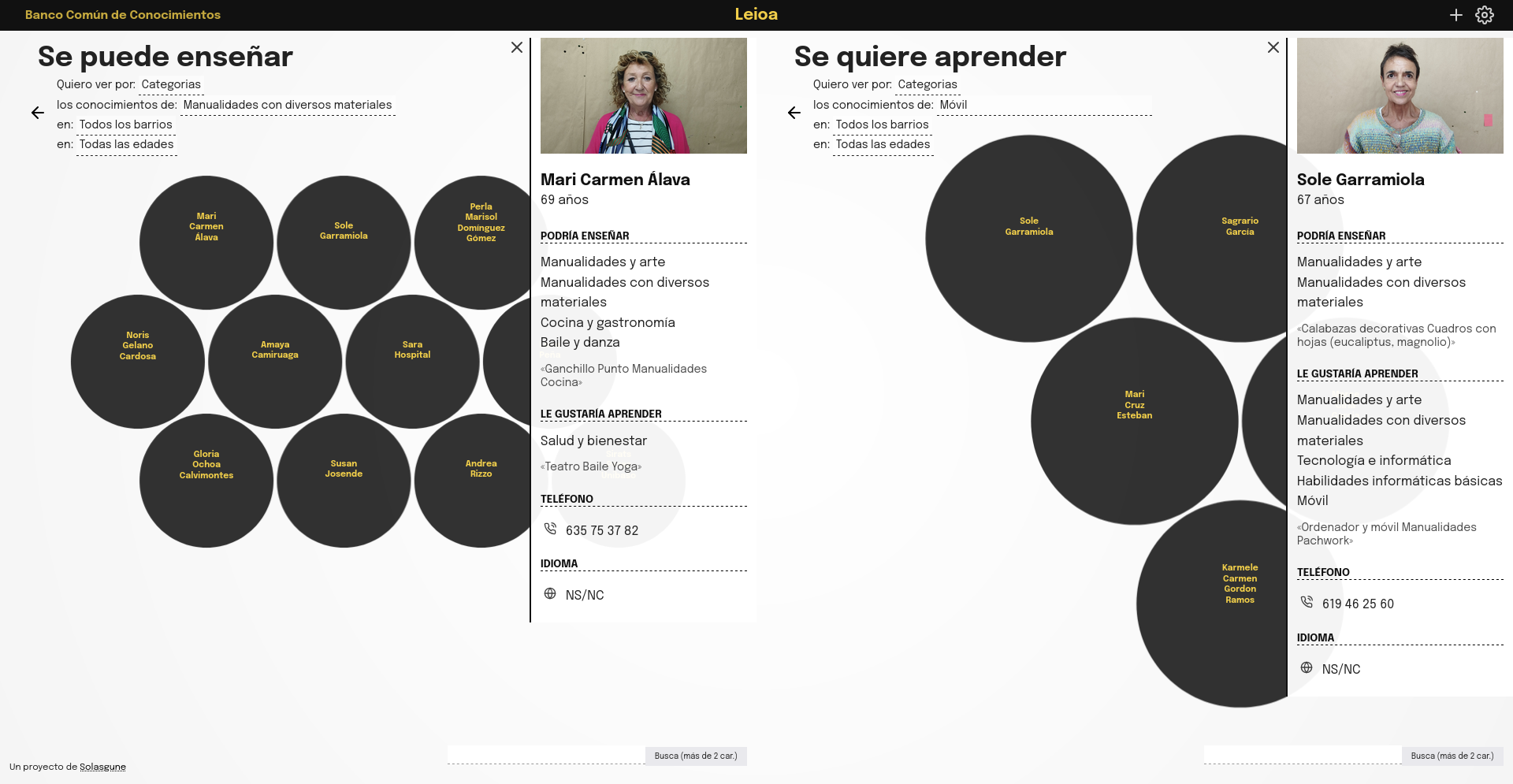Follow the Solasgune project link

[x=102, y=767]
